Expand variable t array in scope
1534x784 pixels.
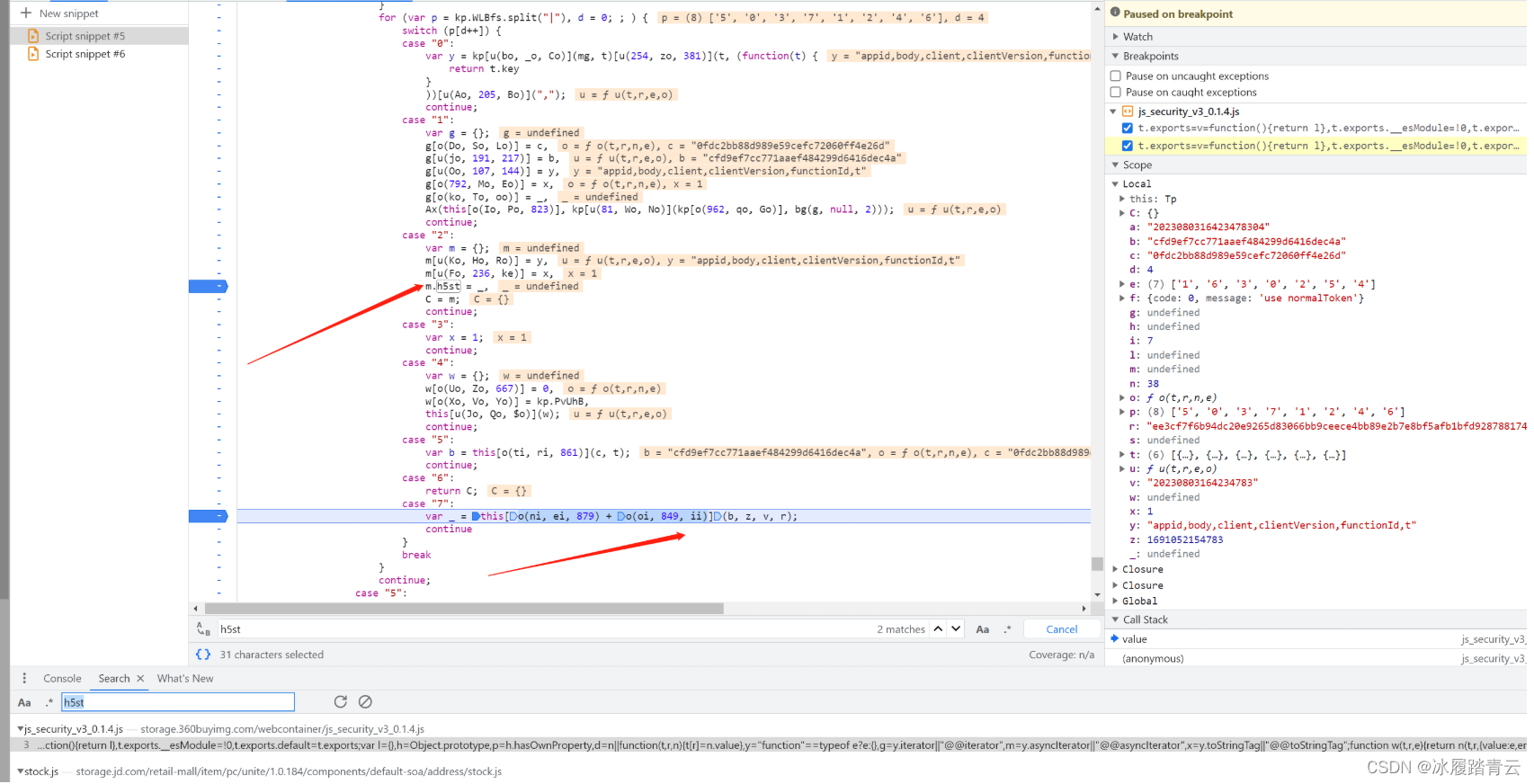tap(1122, 456)
